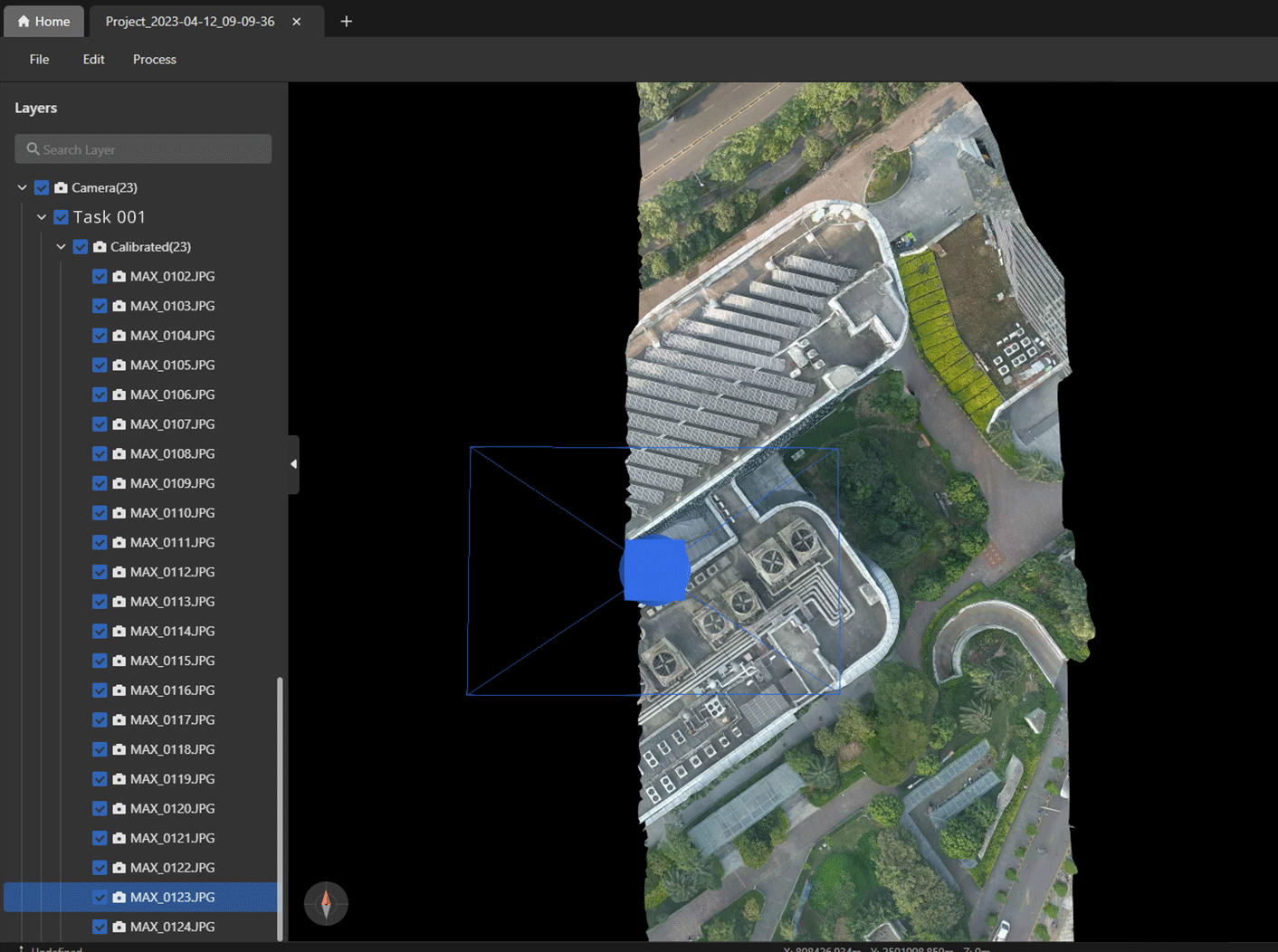Click the camera icon next to Camera(23)
This screenshot has height=952, width=1278.
click(61, 187)
